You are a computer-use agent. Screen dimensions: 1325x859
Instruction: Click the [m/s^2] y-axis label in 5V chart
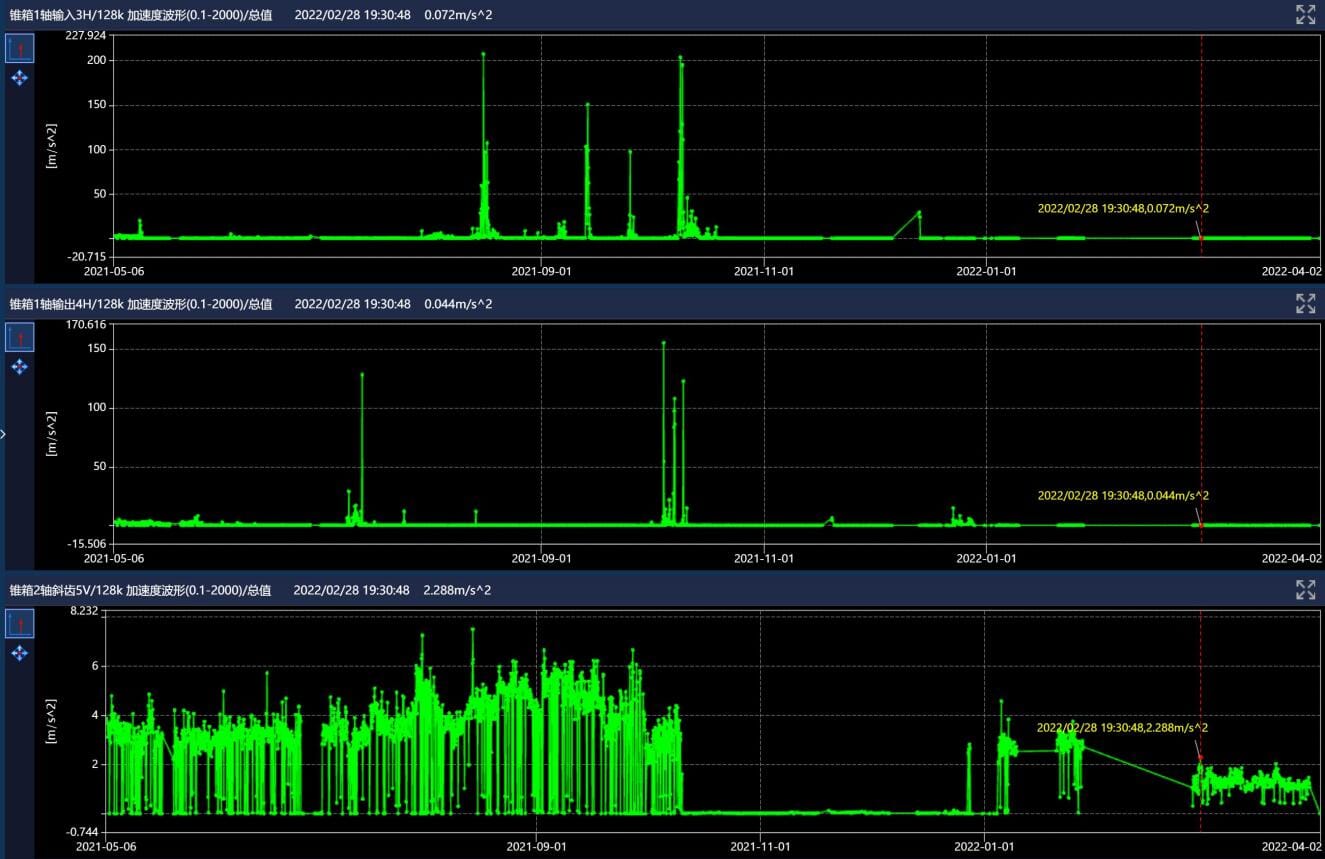[x=51, y=723]
